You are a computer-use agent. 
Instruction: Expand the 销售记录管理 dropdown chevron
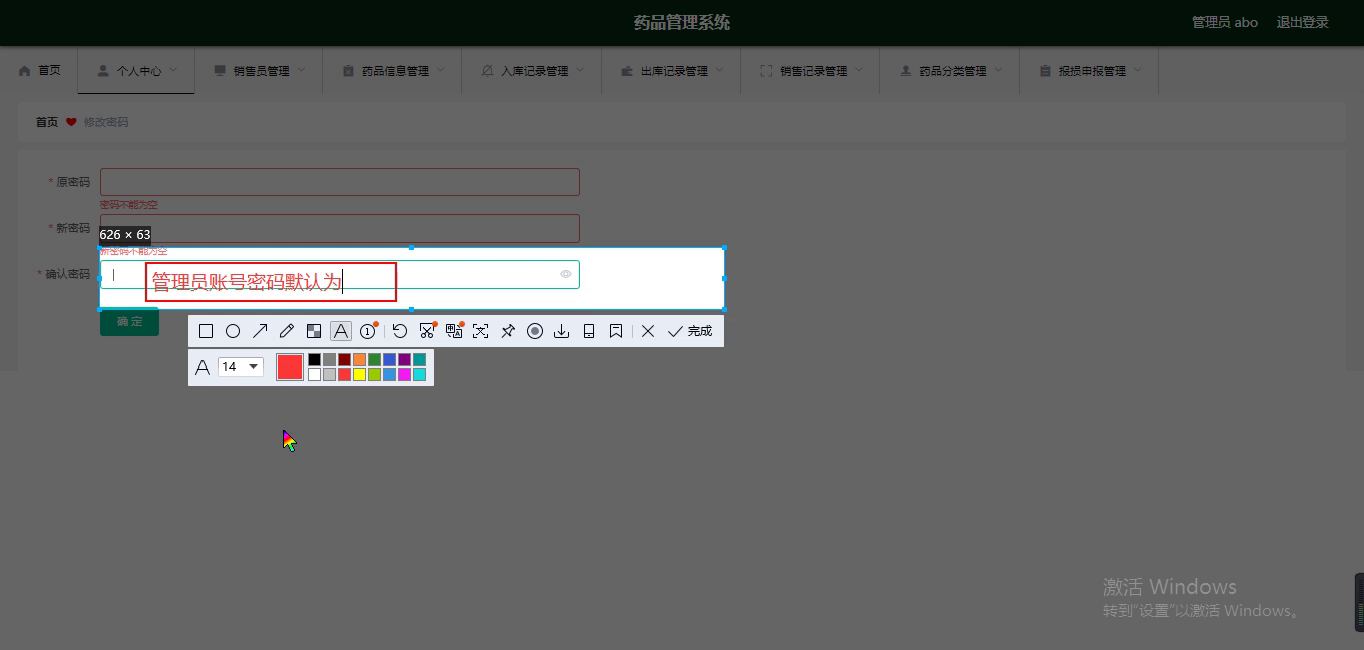(860, 70)
